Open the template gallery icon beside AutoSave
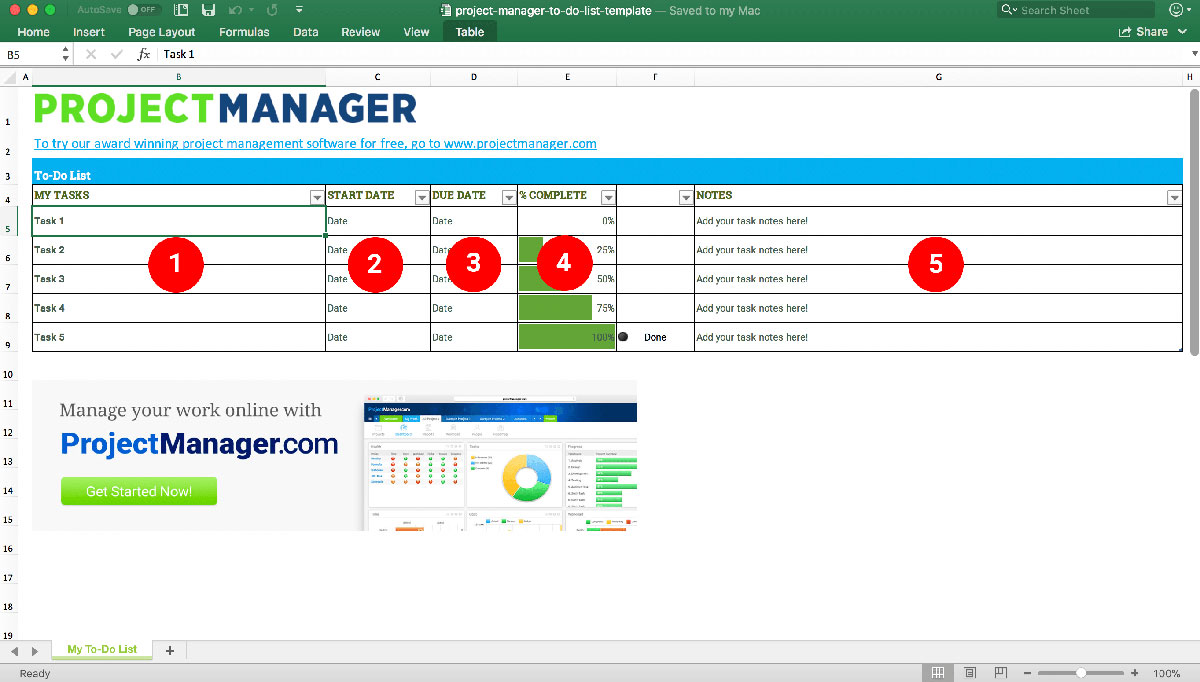 180,10
